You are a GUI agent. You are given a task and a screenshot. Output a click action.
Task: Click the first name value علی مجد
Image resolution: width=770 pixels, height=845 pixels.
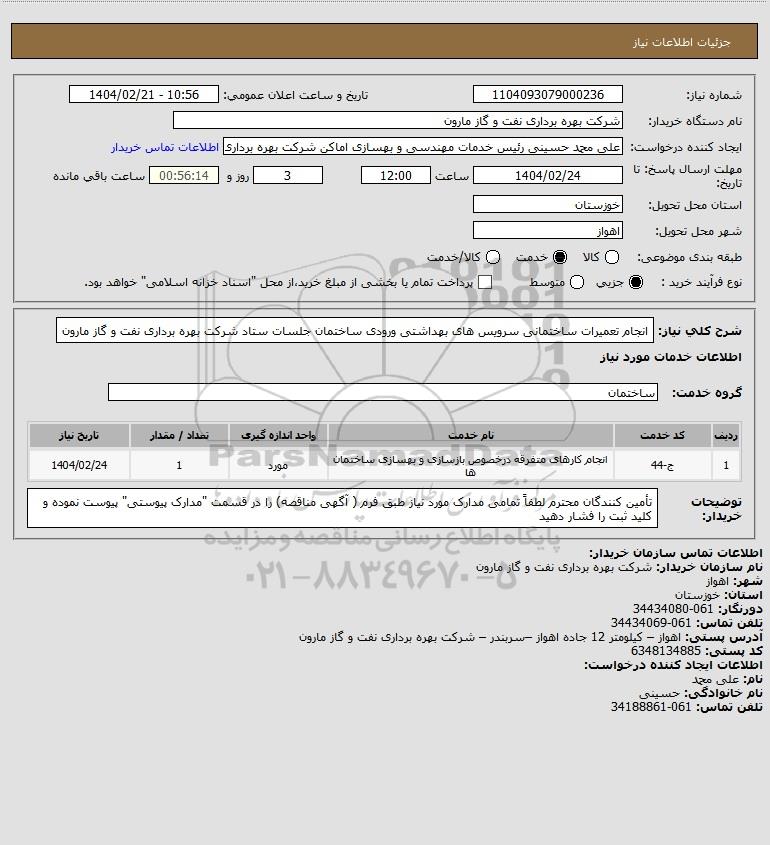(716, 679)
